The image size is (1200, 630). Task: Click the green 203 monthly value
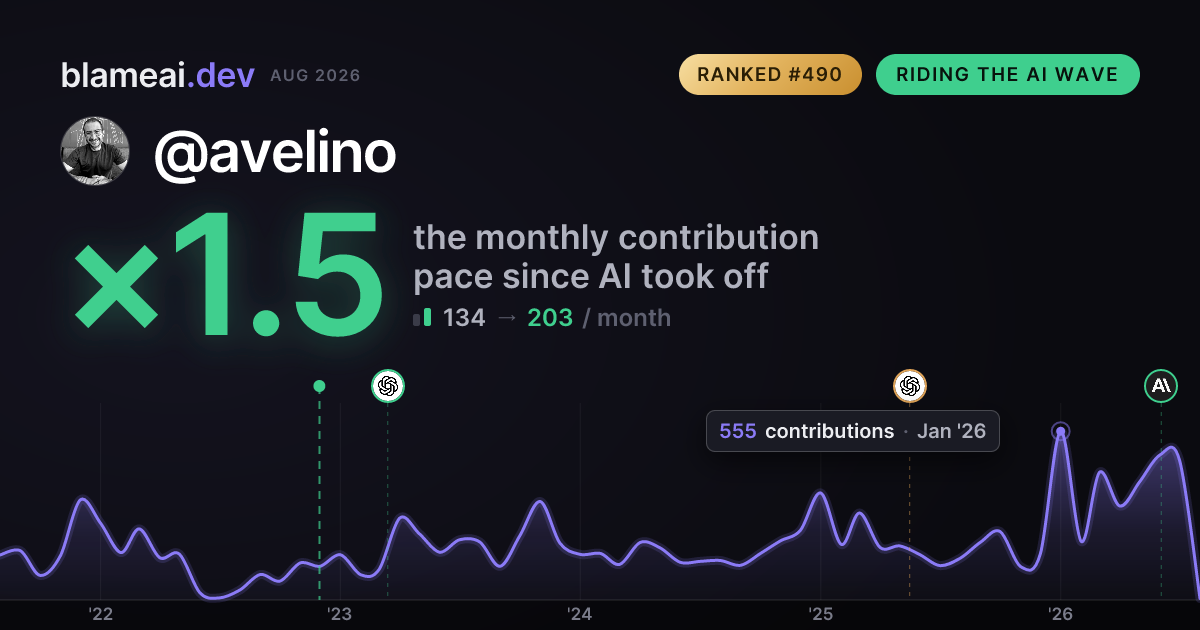[x=550, y=318]
